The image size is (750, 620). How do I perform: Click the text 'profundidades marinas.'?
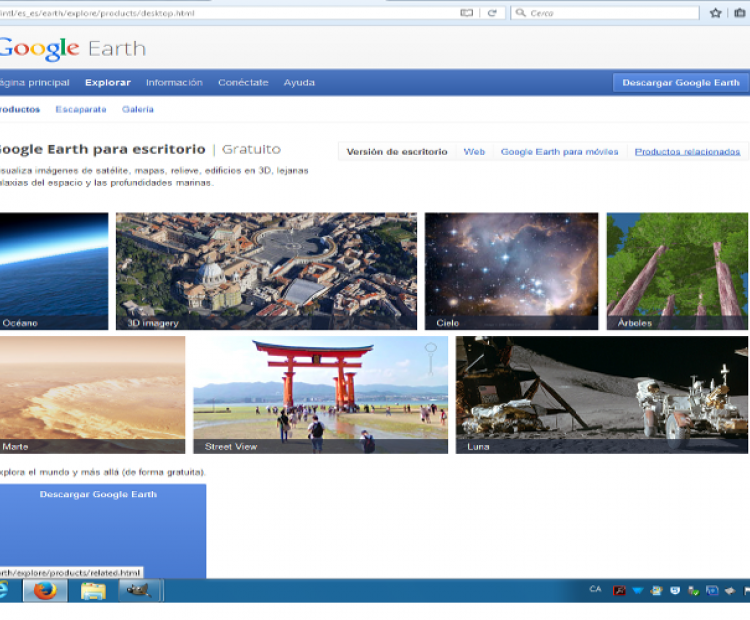(163, 183)
